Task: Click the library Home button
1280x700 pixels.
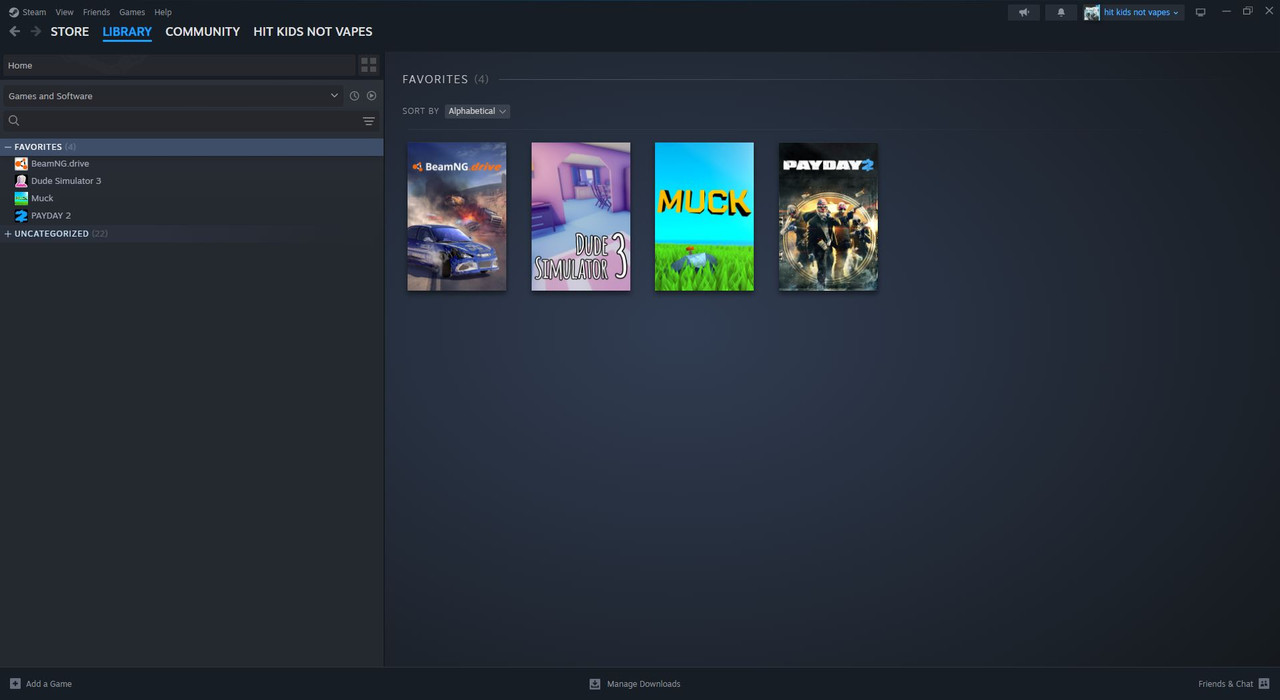Action: pyautogui.click(x=178, y=65)
